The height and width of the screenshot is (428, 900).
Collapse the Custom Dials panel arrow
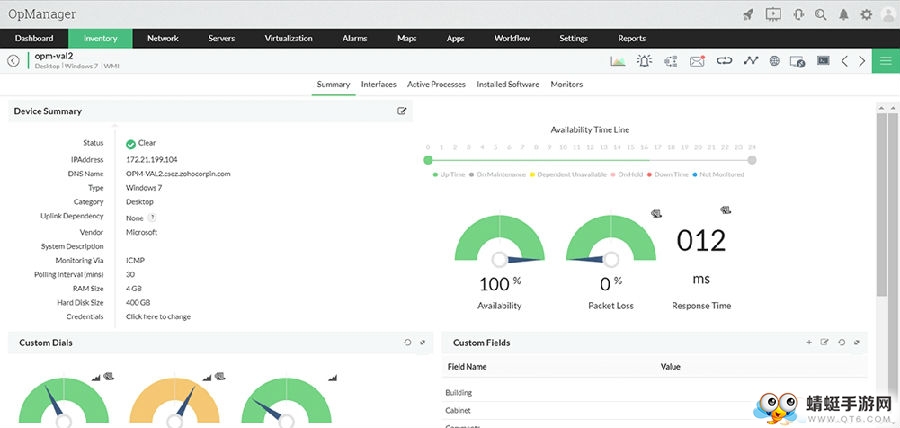(x=422, y=343)
